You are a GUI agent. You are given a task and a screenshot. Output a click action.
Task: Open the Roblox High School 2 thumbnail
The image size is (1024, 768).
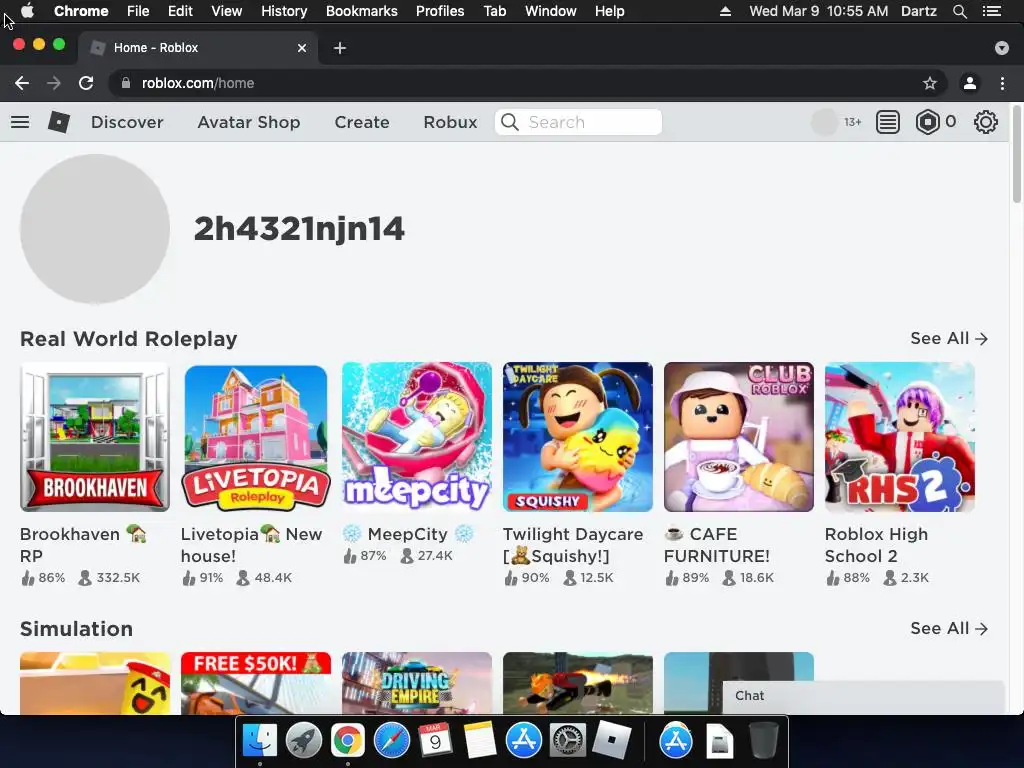point(899,437)
